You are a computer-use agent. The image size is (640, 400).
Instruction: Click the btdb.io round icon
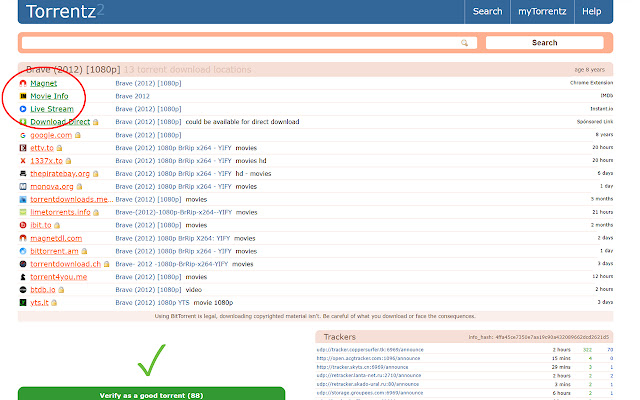(x=23, y=290)
